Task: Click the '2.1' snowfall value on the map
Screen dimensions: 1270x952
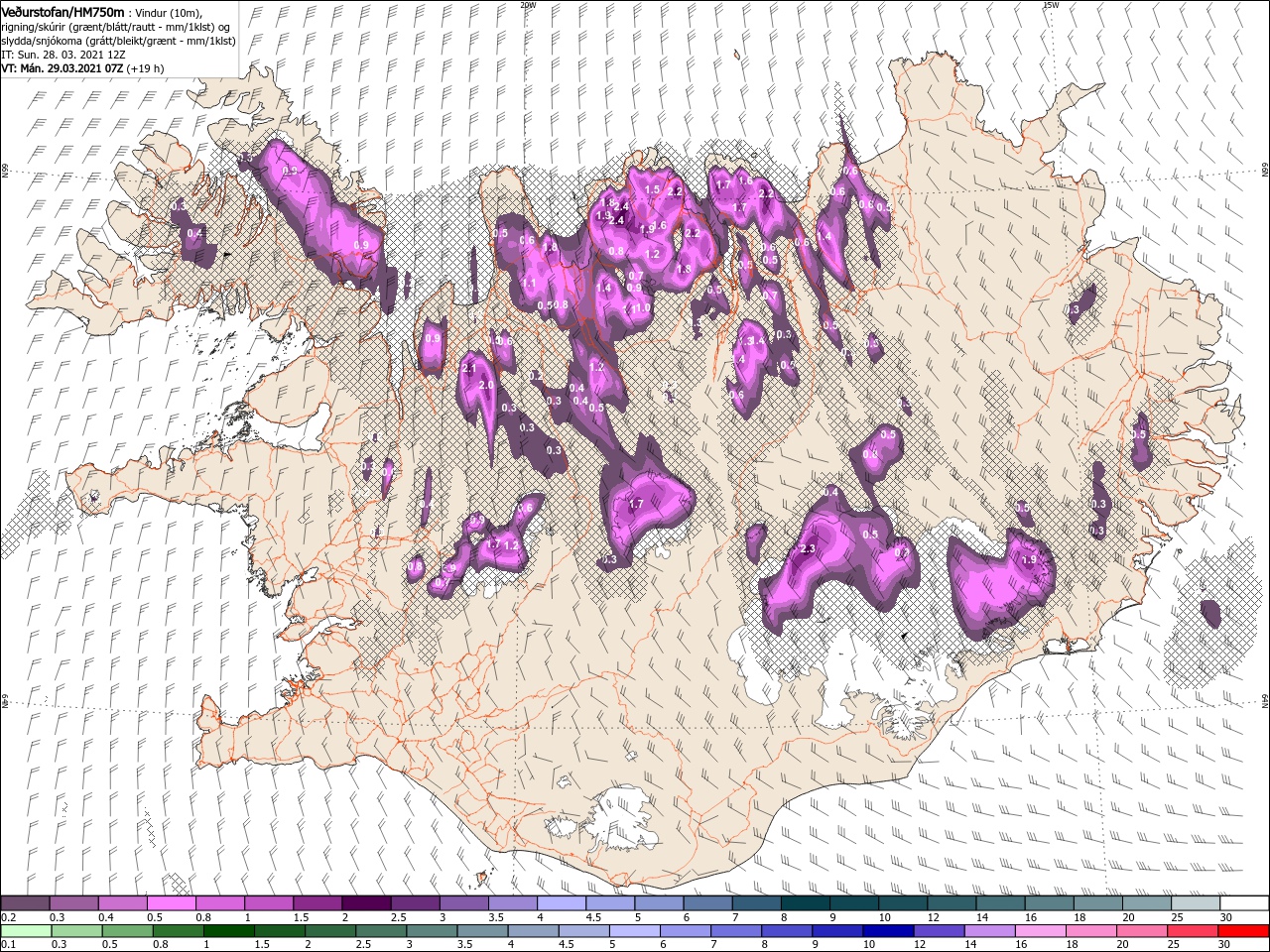Action: pyautogui.click(x=469, y=368)
